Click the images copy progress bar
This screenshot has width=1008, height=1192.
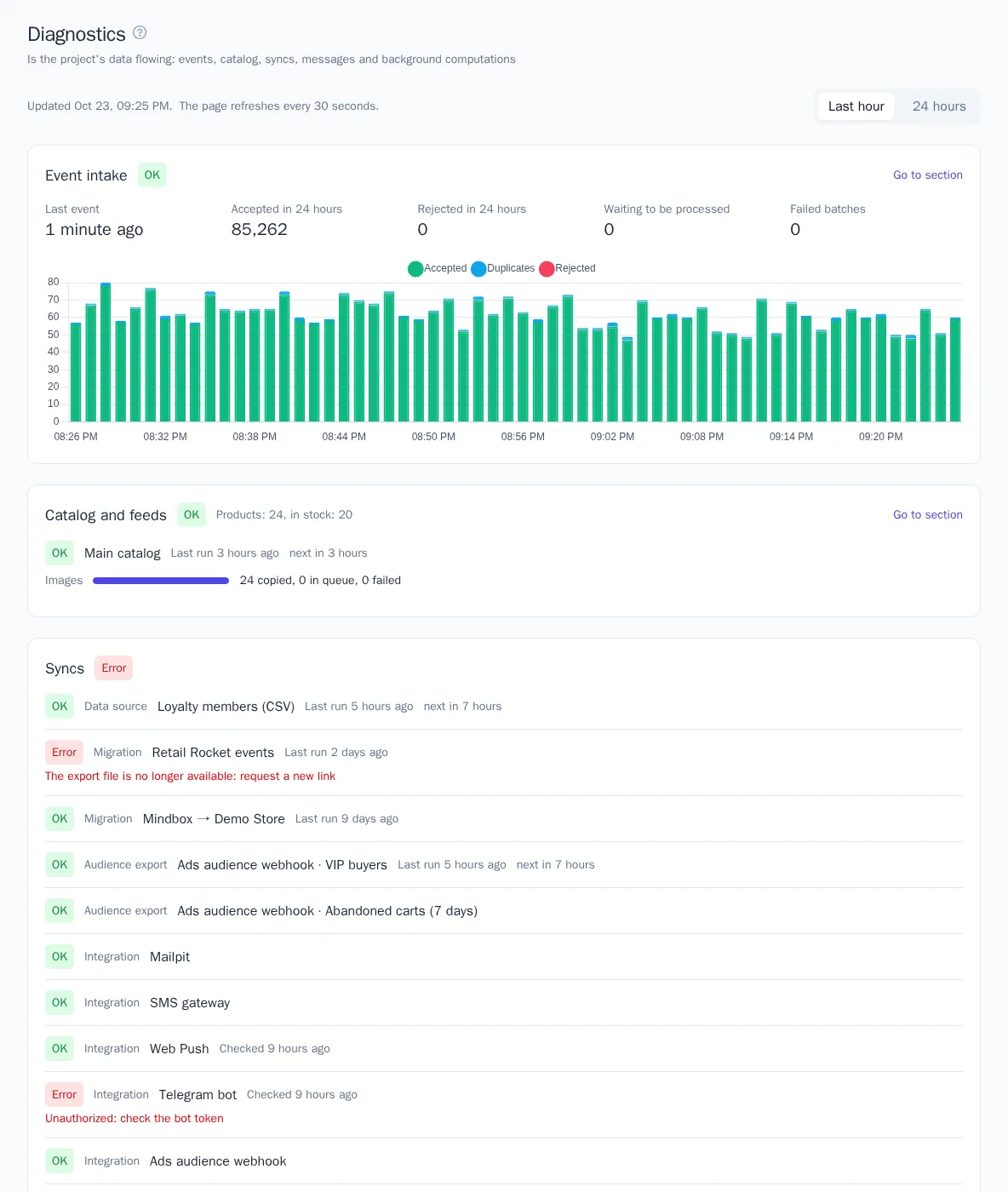click(x=161, y=581)
